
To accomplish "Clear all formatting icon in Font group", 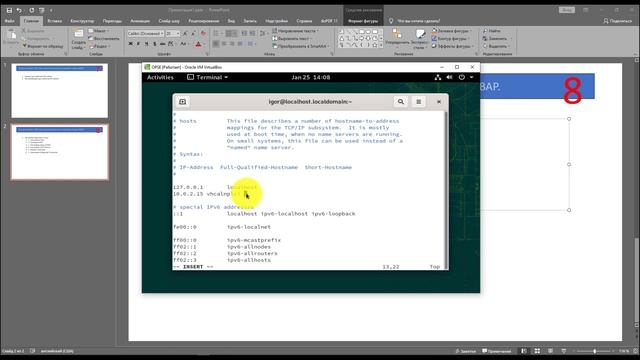I will (x=203, y=33).
